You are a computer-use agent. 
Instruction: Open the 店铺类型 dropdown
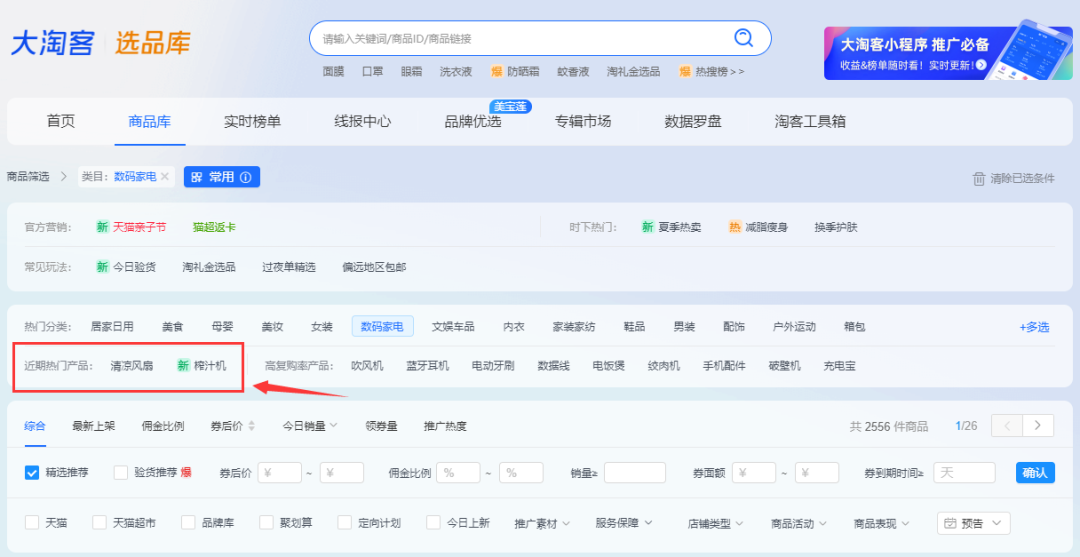click(716, 523)
